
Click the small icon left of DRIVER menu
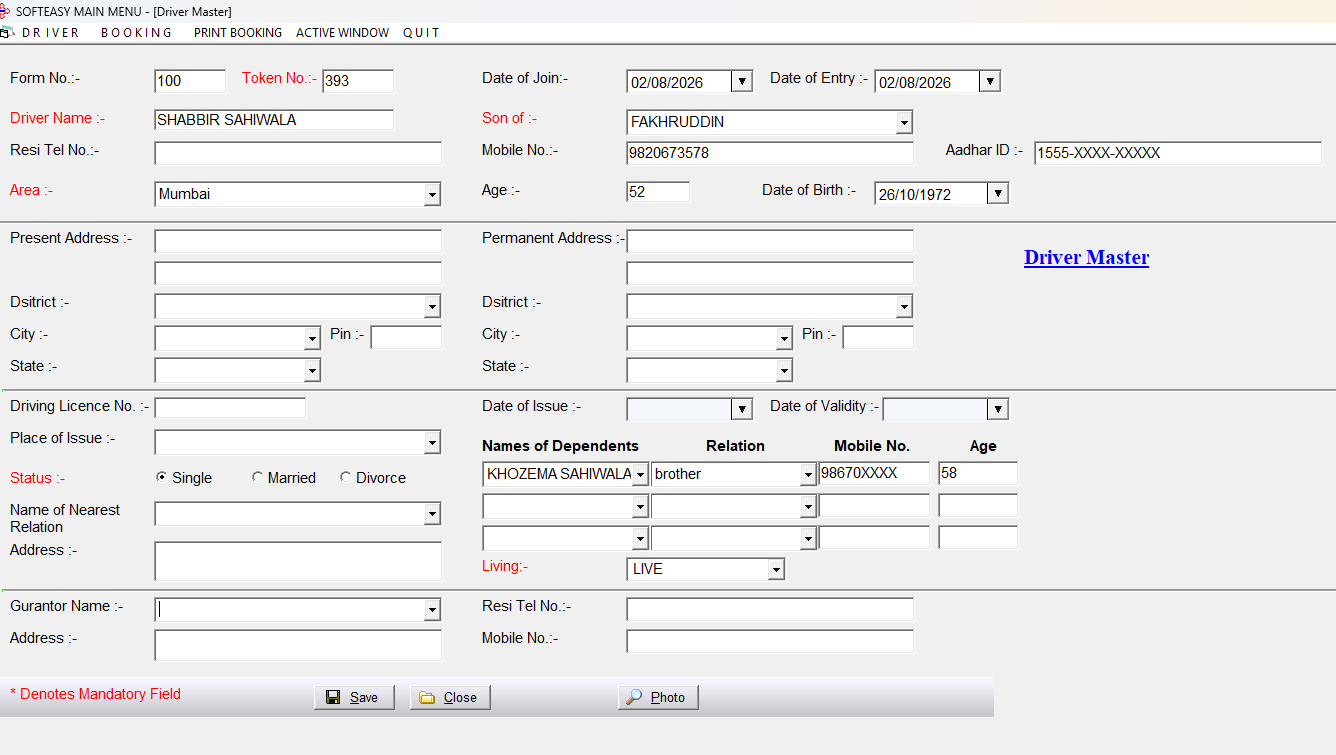(x=5, y=32)
